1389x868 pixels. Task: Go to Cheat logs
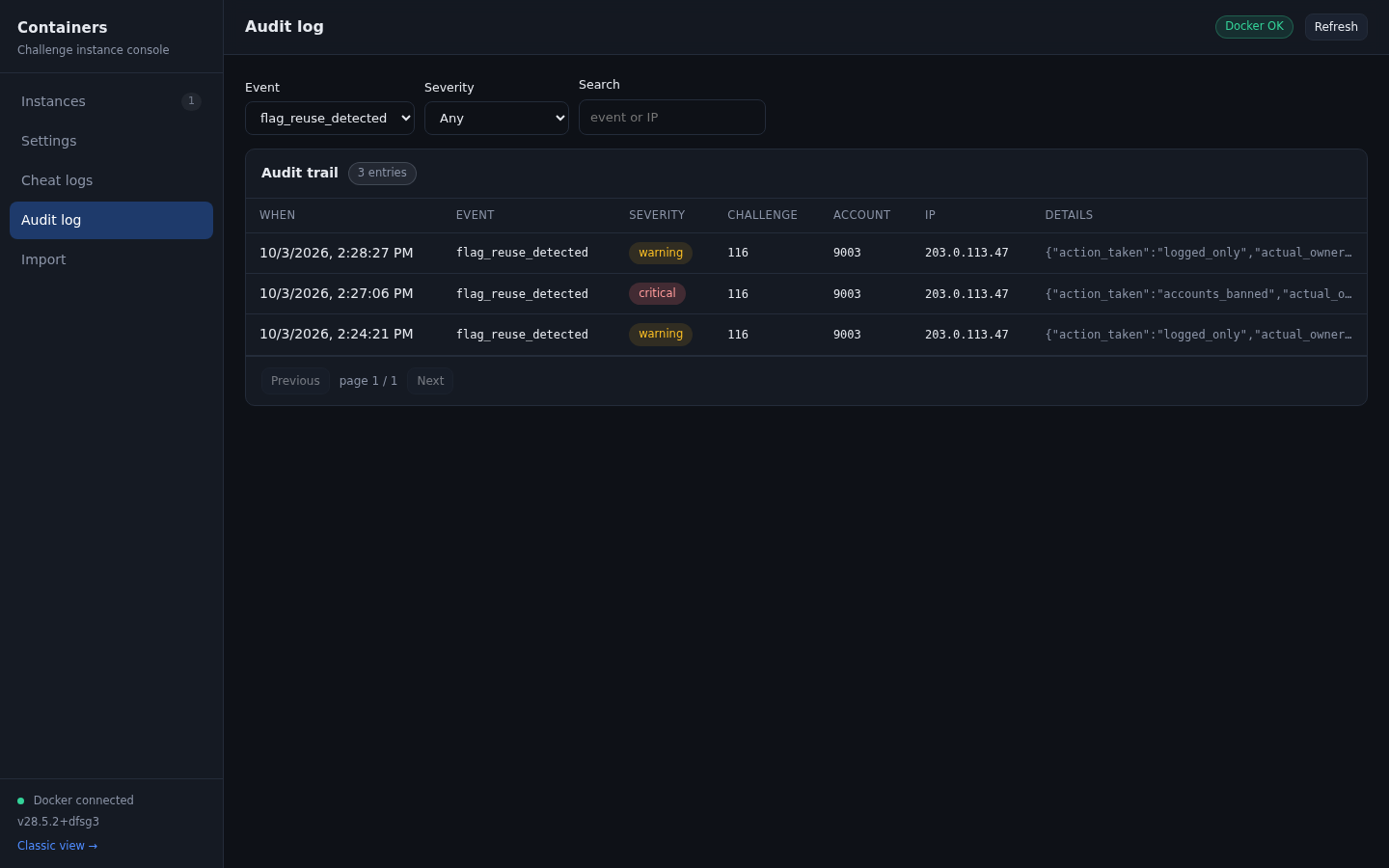(x=111, y=180)
